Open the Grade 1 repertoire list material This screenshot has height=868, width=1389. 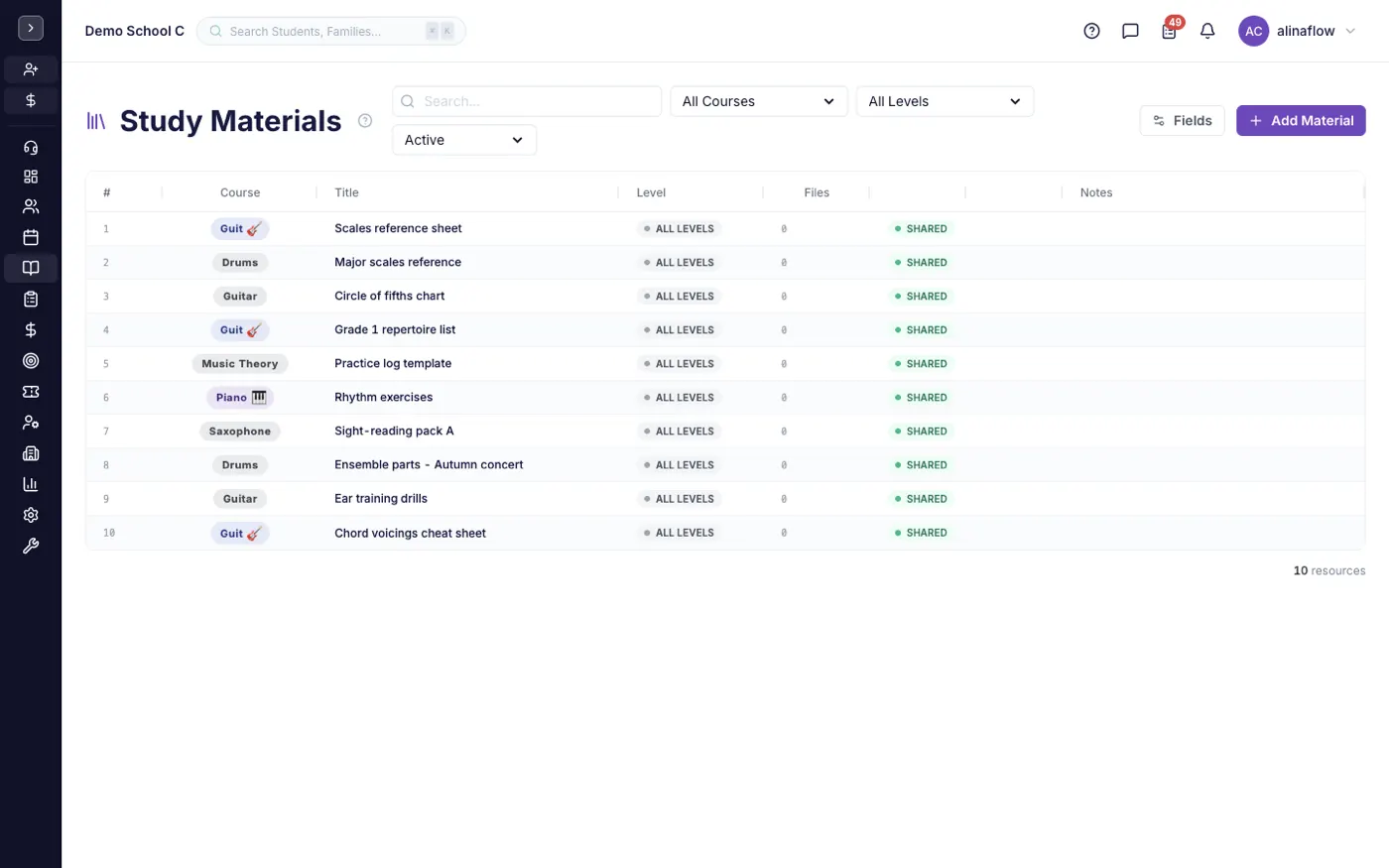395,329
